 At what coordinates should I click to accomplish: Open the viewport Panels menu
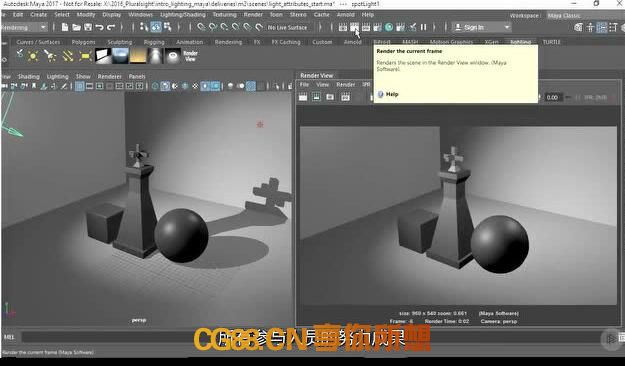point(137,77)
